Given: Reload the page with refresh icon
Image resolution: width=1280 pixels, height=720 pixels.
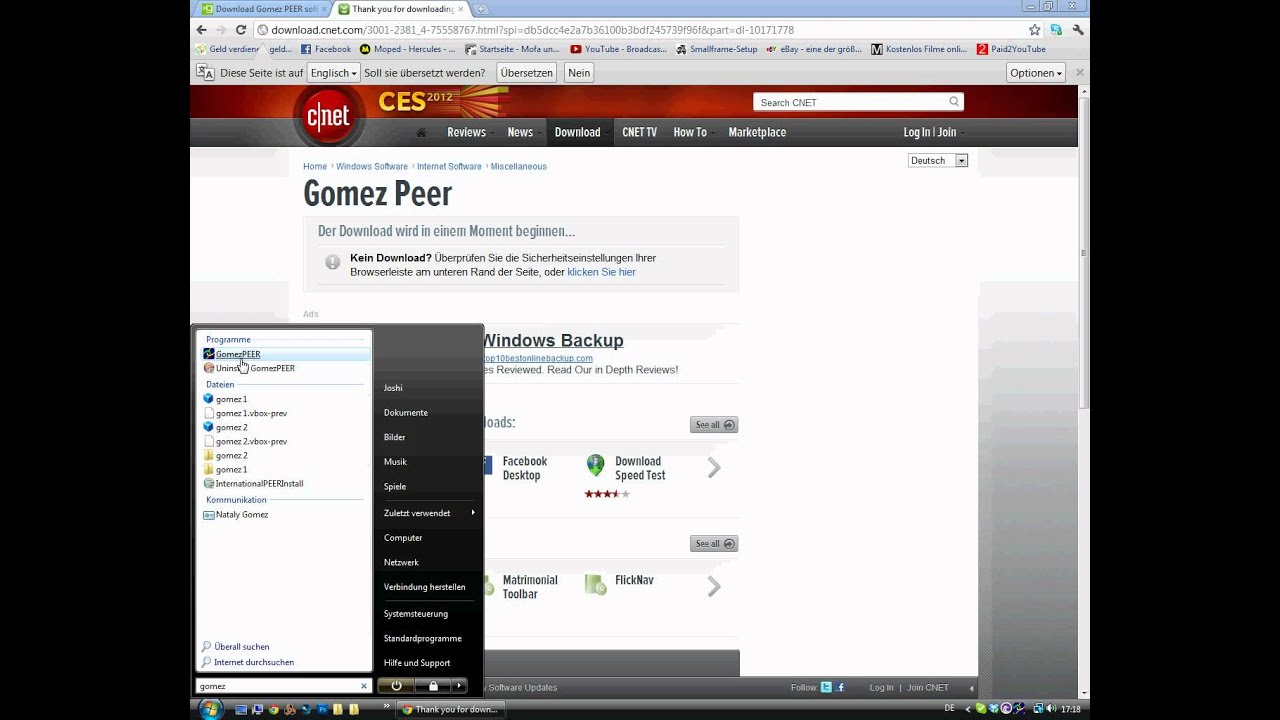Looking at the screenshot, I should click(241, 30).
